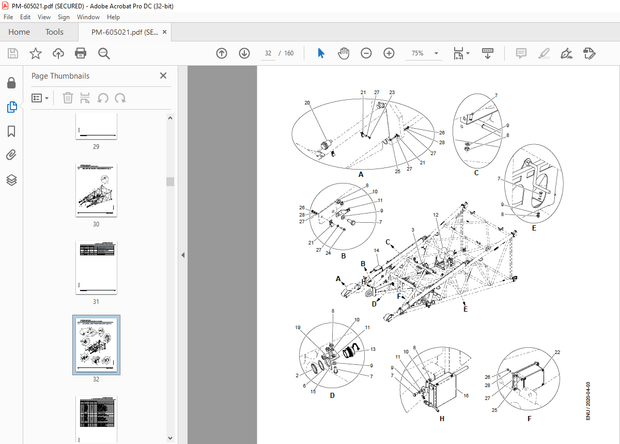Select the arrow selection tool
Screen dimensions: 620x444
coord(321,53)
